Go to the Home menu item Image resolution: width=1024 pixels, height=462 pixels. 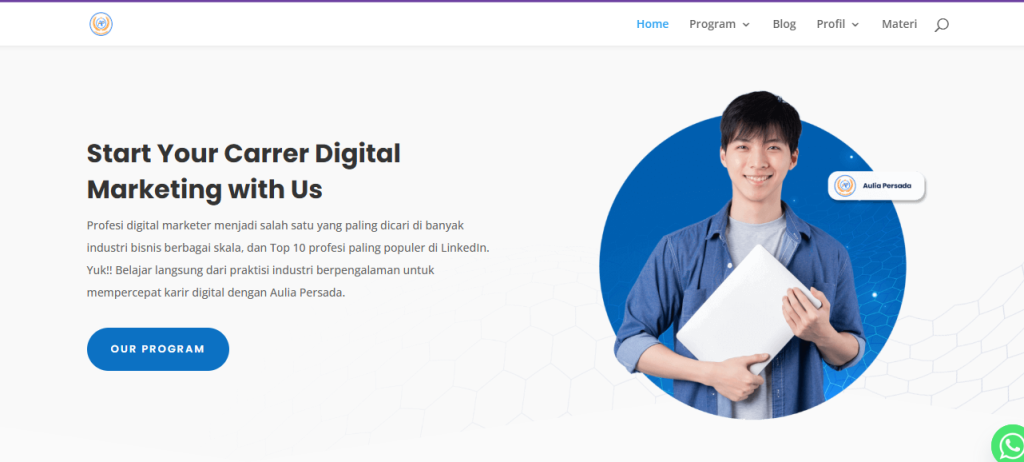click(652, 24)
